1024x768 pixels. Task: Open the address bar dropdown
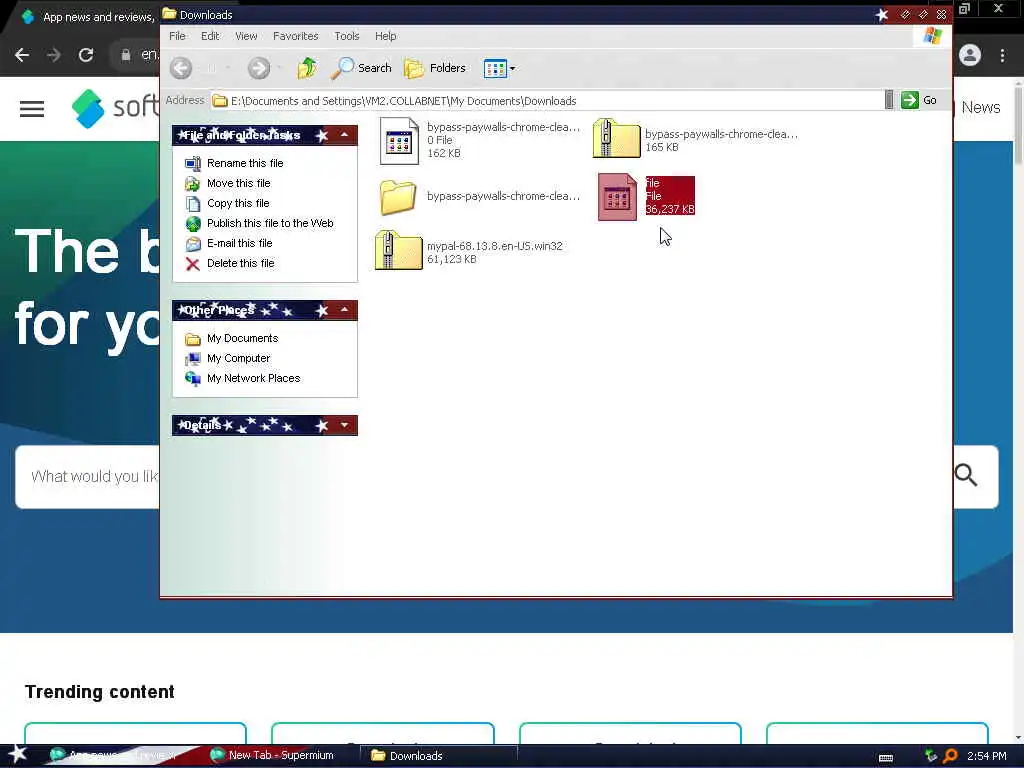(889, 100)
